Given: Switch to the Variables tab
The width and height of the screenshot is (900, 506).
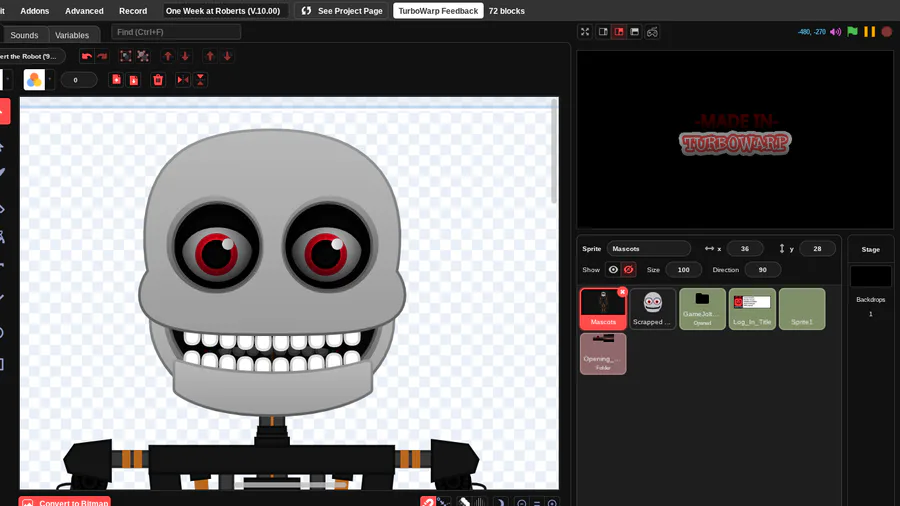Looking at the screenshot, I should click(x=72, y=35).
